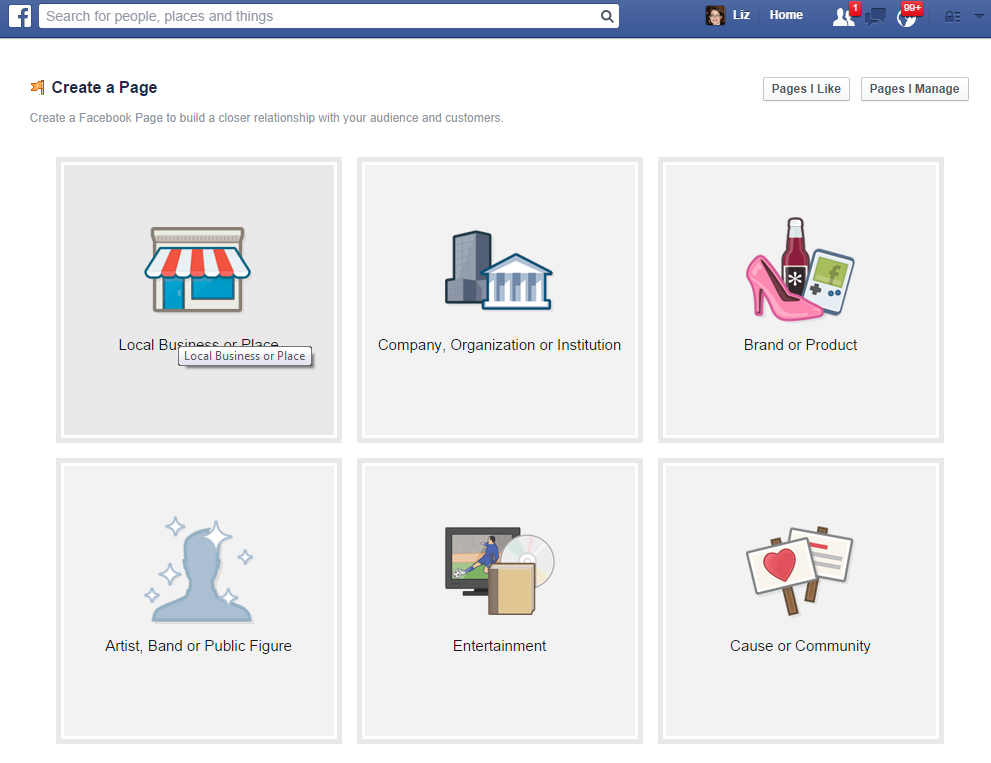Choose the Artist, Band or Public Figure label
Viewport: 991px width, 763px height.
tap(198, 646)
